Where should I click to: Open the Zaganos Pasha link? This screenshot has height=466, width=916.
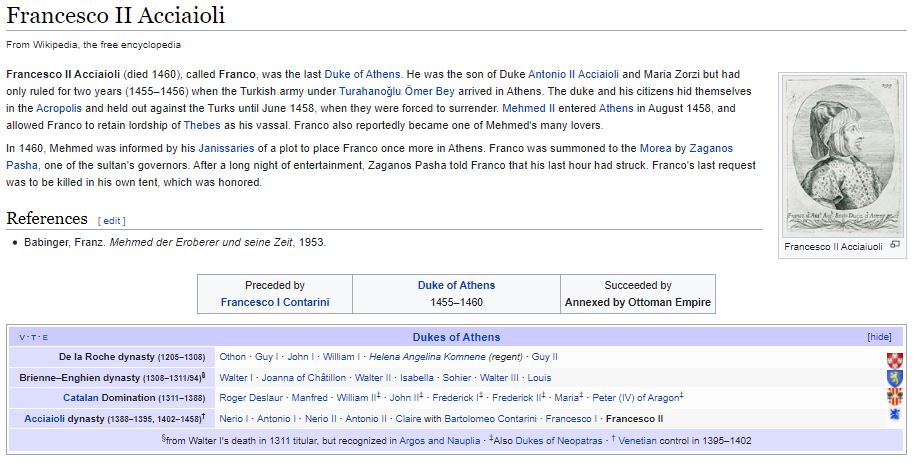[x=711, y=148]
